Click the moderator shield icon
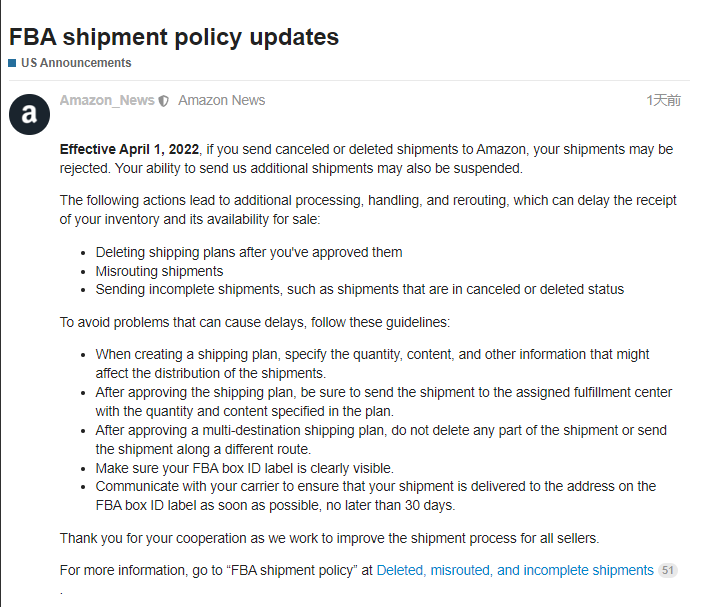 tap(164, 101)
